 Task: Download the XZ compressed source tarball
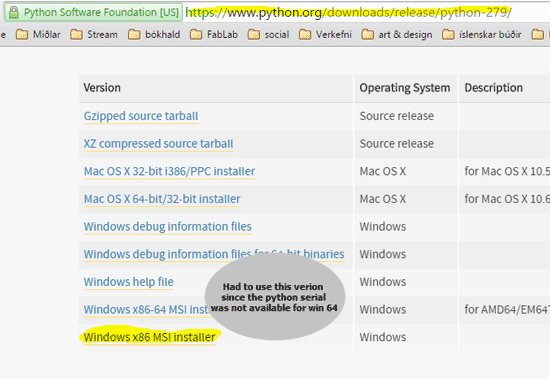[x=159, y=144]
